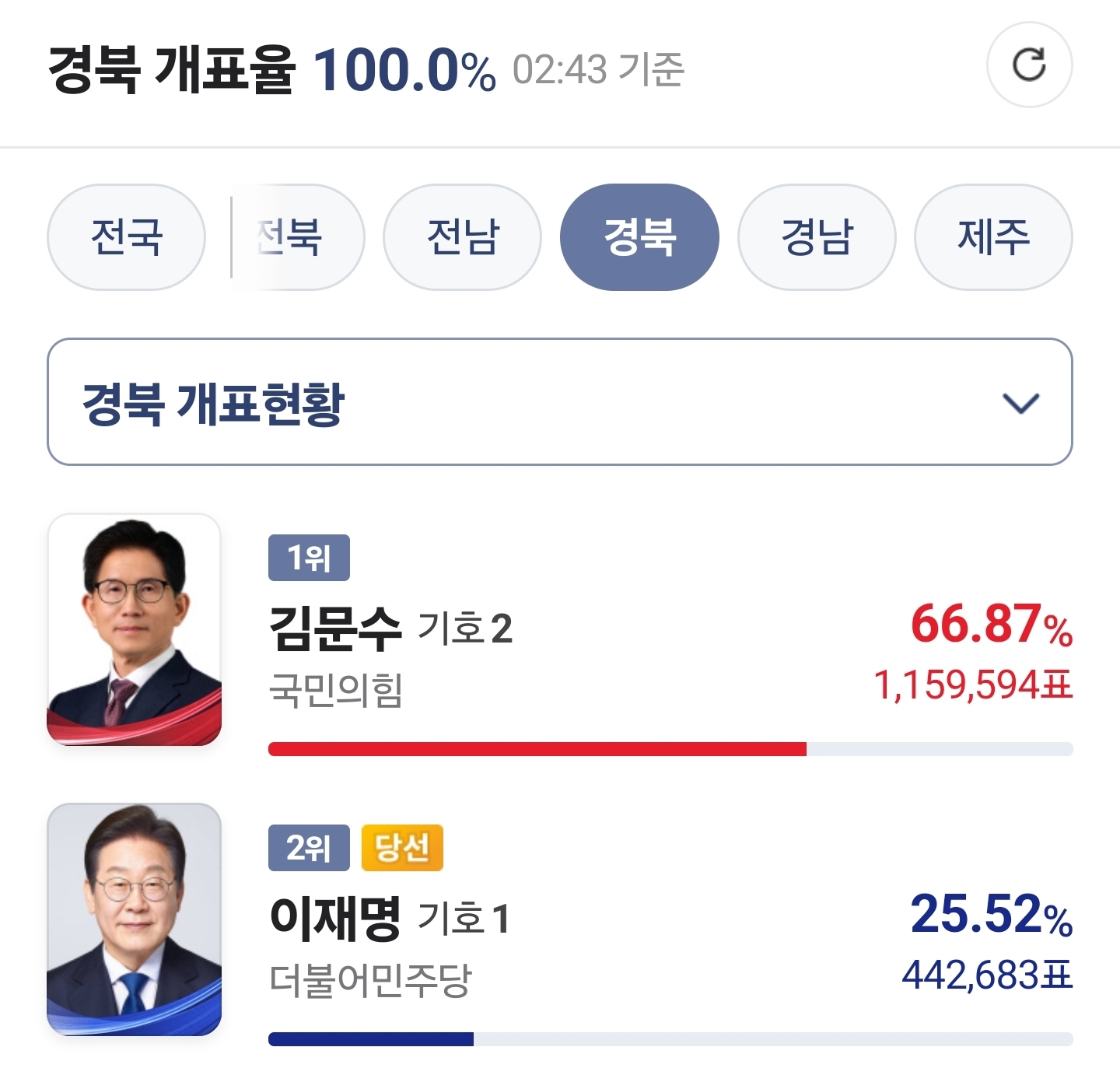The image size is (1120, 1082).
Task: Click the refresh results icon
Action: point(1029,65)
